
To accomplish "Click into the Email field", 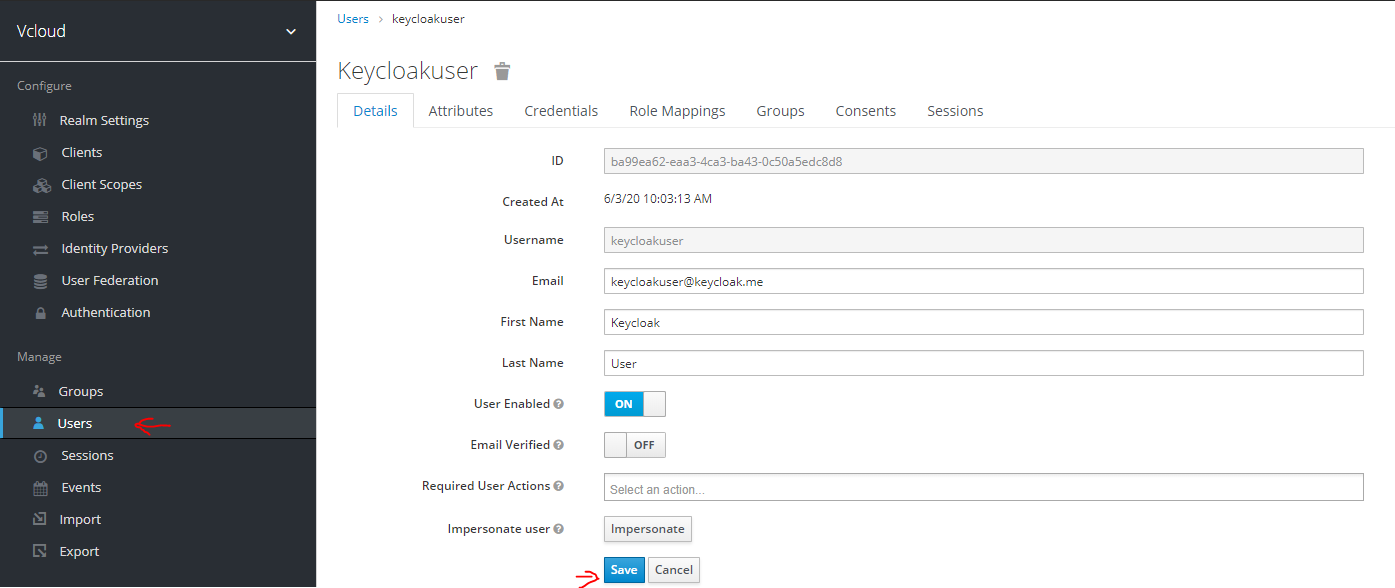I will click(x=983, y=282).
